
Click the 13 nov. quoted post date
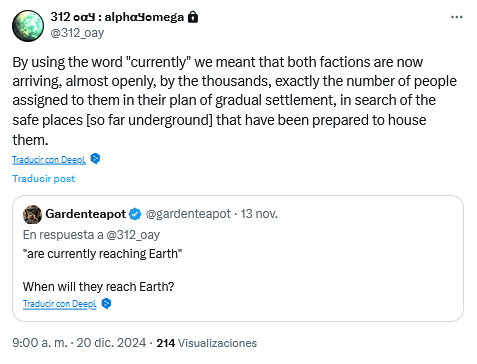(x=259, y=214)
